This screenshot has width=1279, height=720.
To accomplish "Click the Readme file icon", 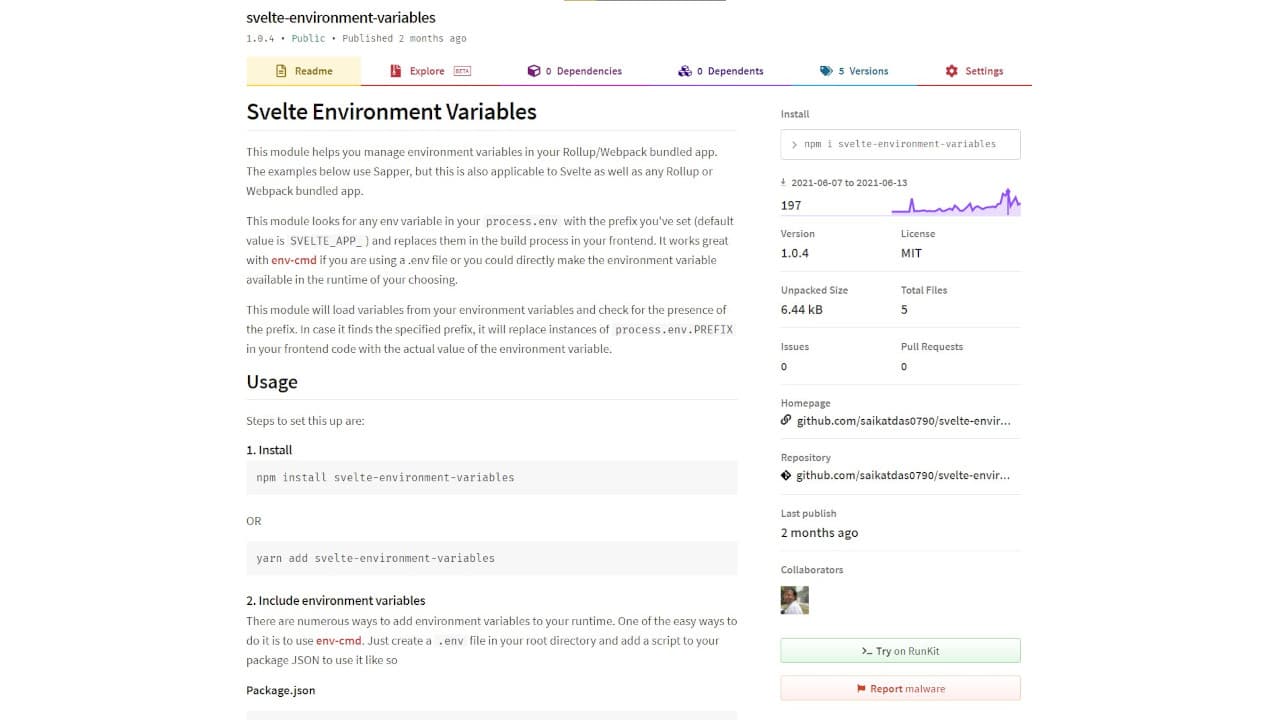I will (281, 71).
